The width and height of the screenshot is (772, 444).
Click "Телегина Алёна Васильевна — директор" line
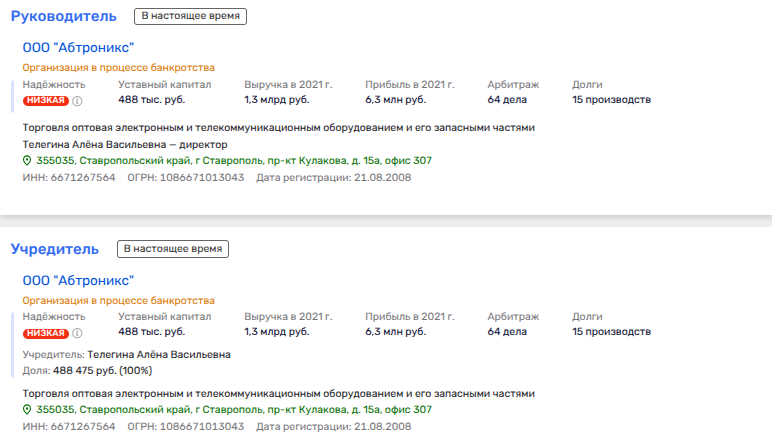click(x=124, y=144)
